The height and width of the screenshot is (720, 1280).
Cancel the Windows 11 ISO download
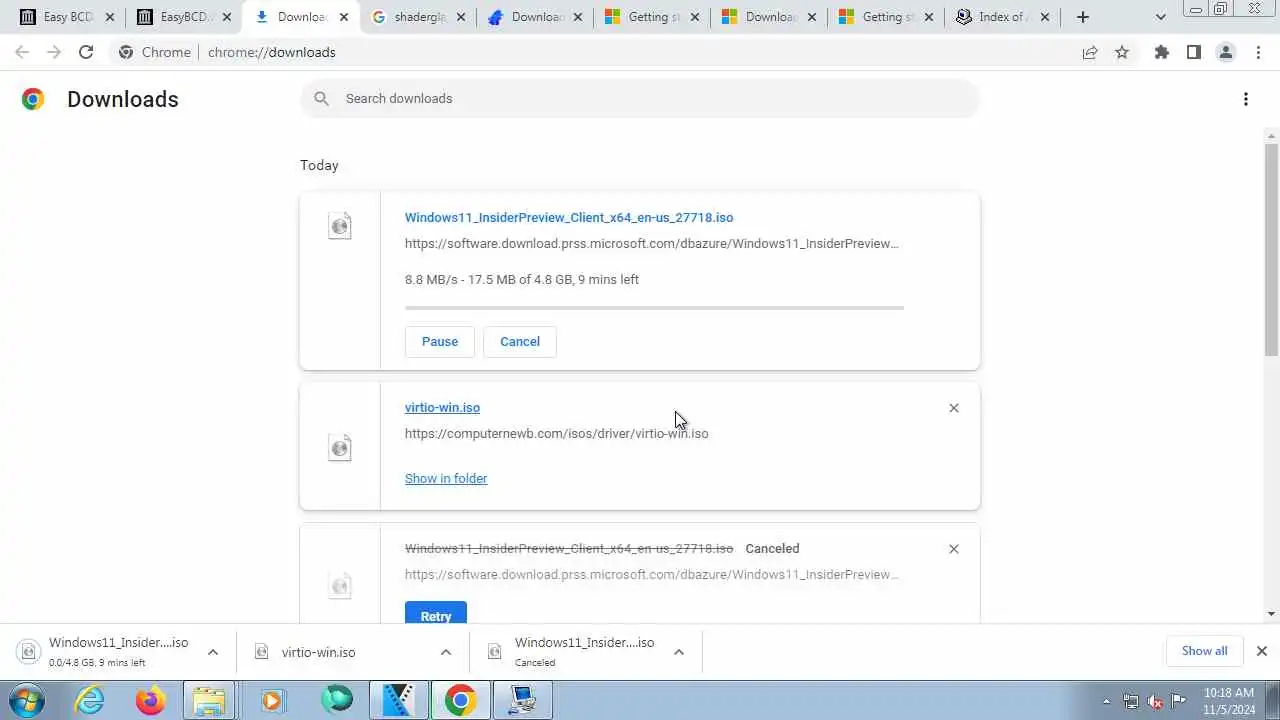click(520, 341)
